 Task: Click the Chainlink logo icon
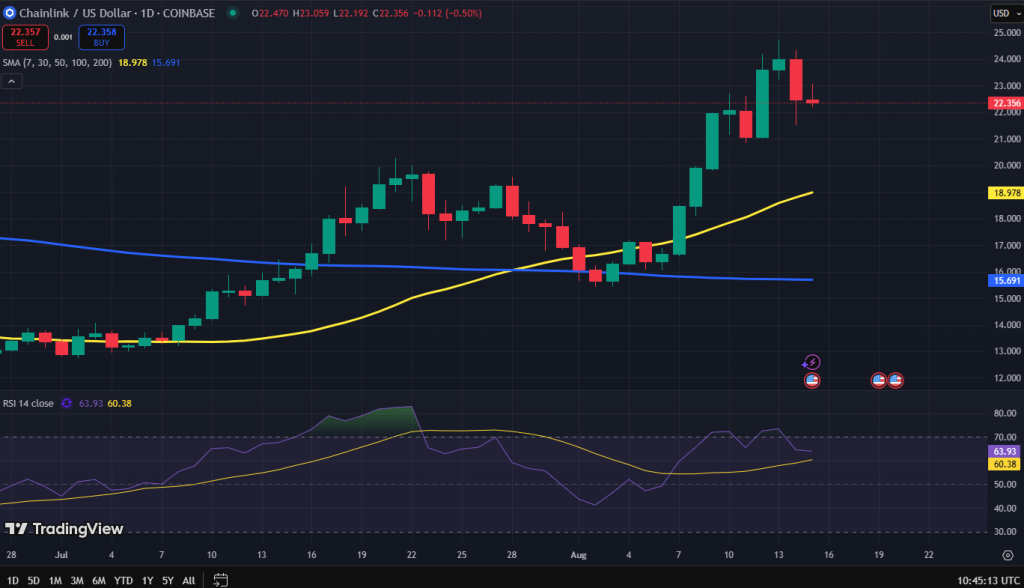coord(9,13)
